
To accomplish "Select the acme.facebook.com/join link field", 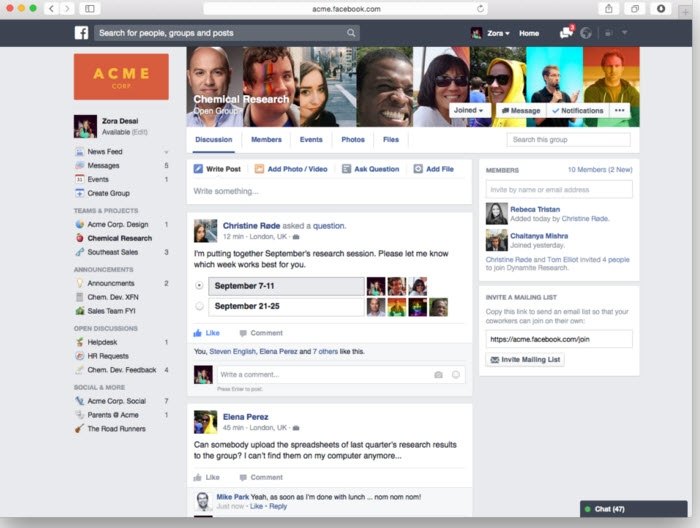I will click(x=559, y=339).
